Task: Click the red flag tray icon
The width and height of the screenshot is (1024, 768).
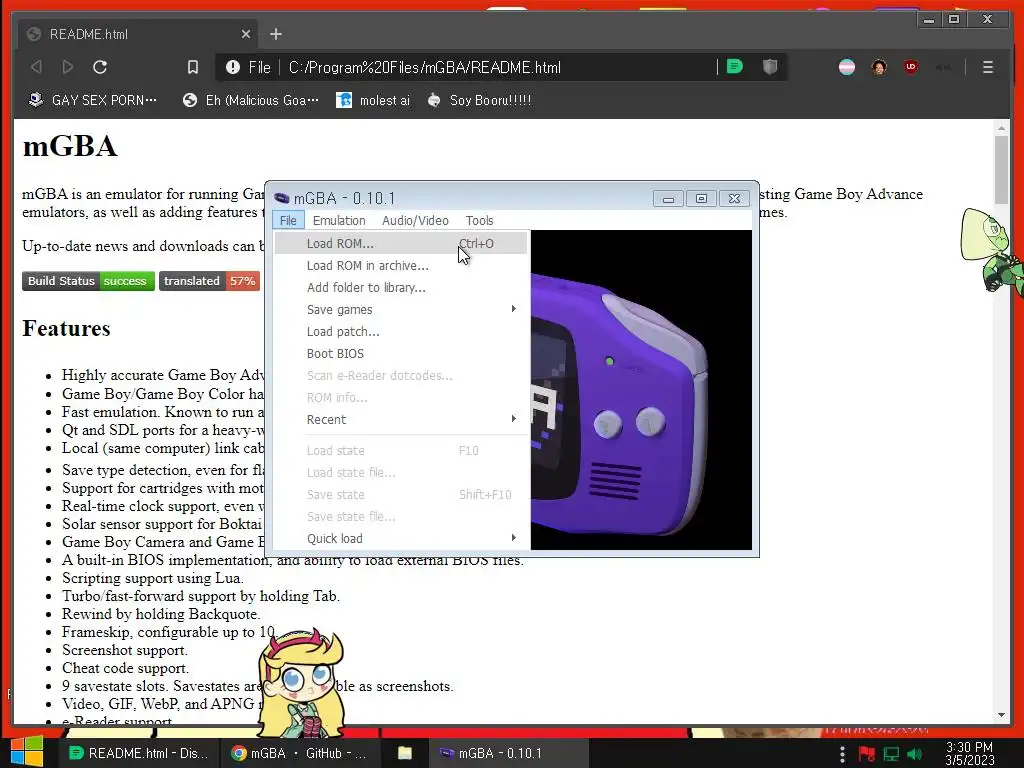Action: [x=867, y=754]
